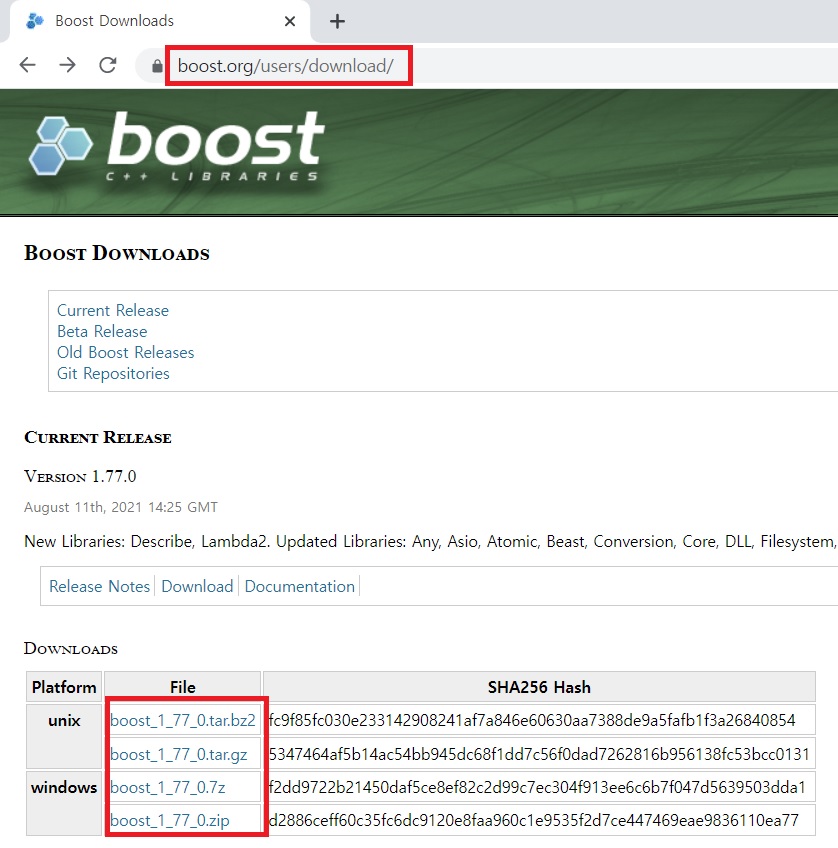The image size is (838, 848).
Task: Open the Beta Release link
Action: [x=102, y=332]
